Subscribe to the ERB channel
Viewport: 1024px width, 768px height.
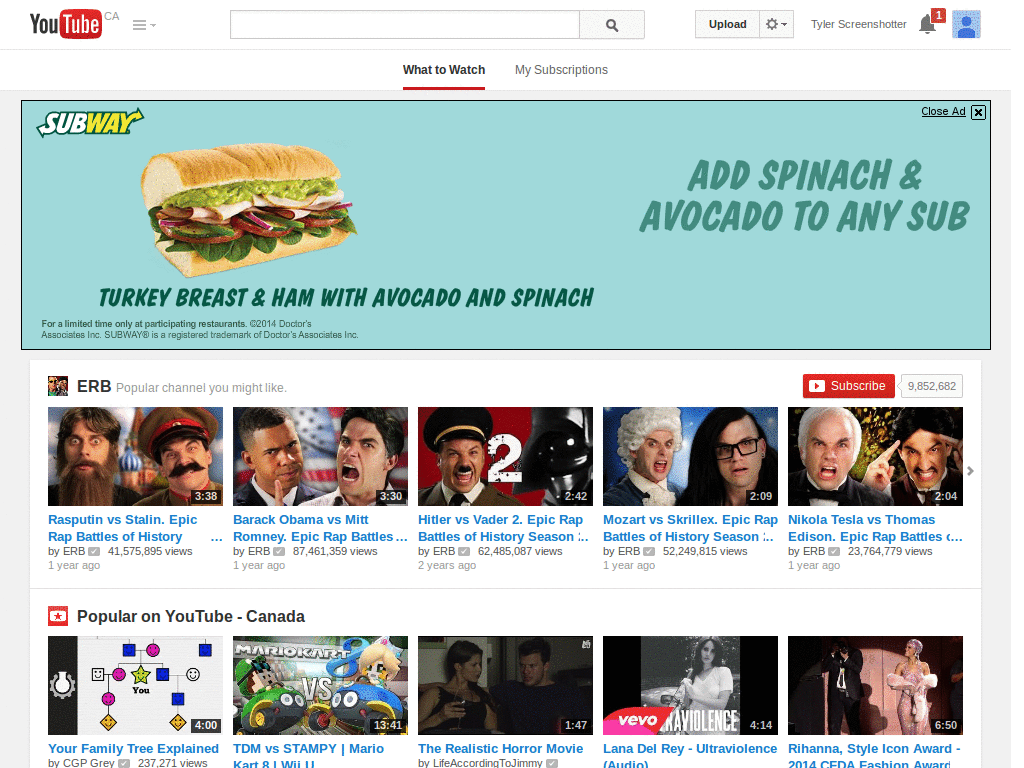848,386
